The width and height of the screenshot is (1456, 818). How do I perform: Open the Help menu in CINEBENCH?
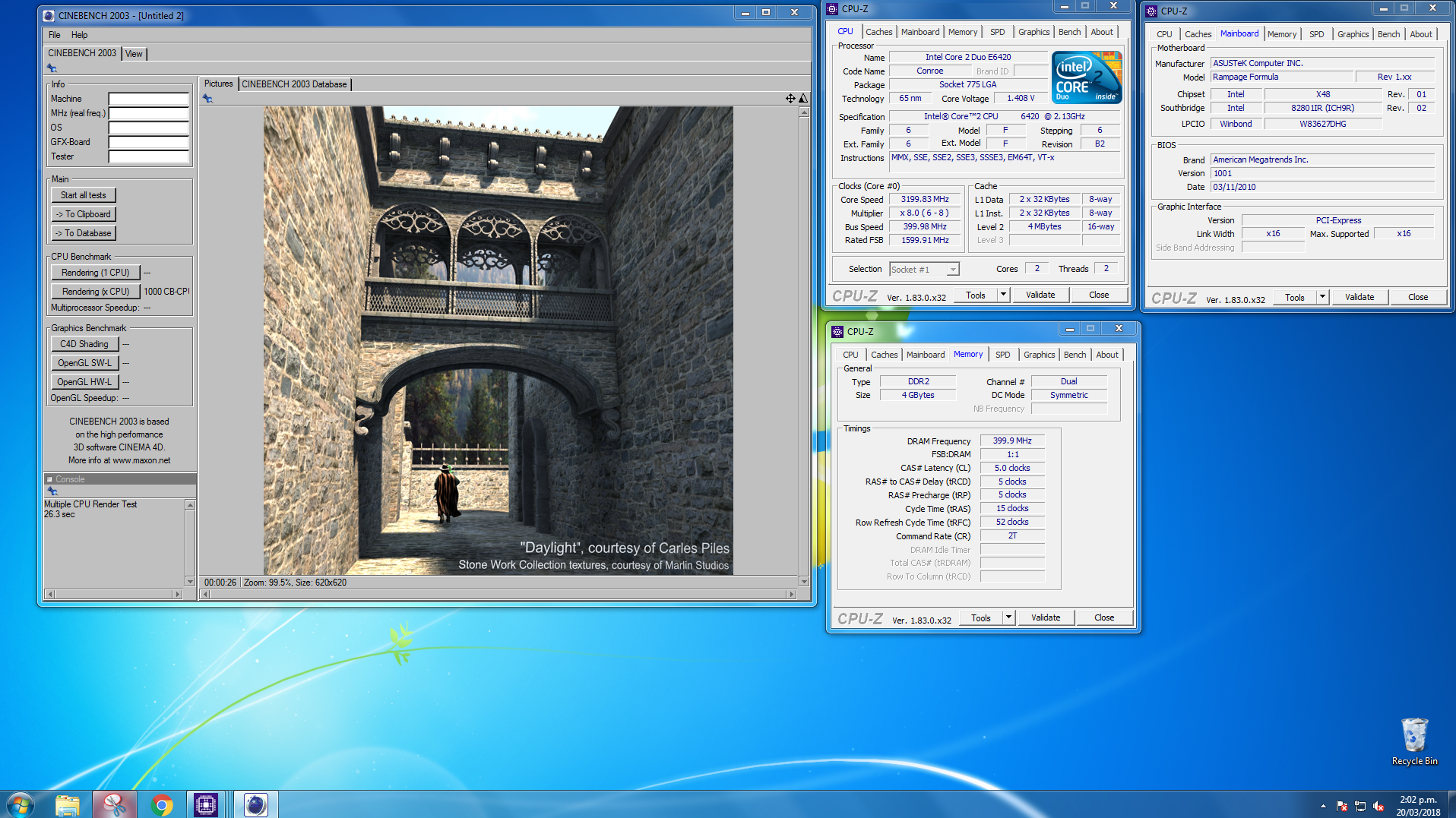point(79,35)
